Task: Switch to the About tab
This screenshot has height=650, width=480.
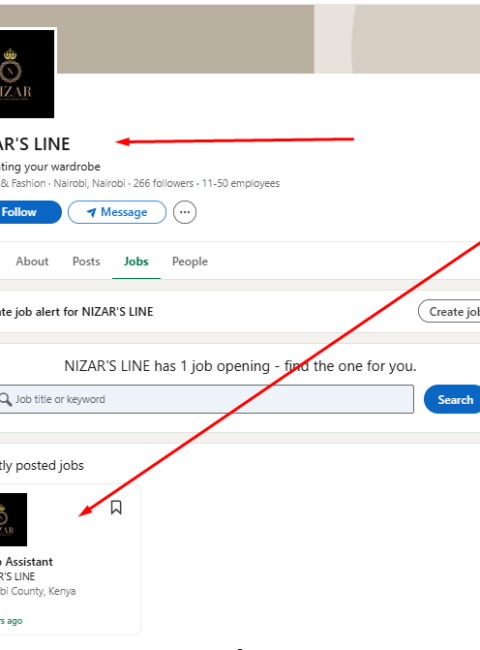Action: click(x=32, y=262)
